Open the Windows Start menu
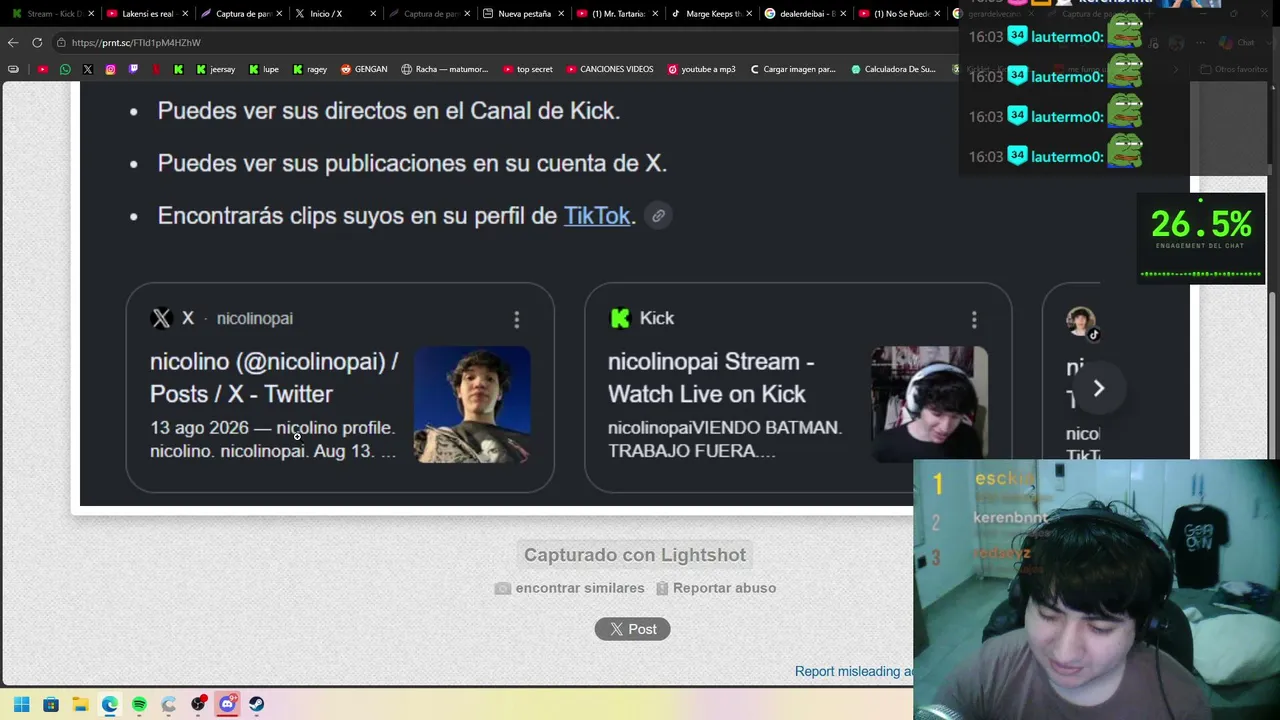1280x720 pixels. (21, 704)
